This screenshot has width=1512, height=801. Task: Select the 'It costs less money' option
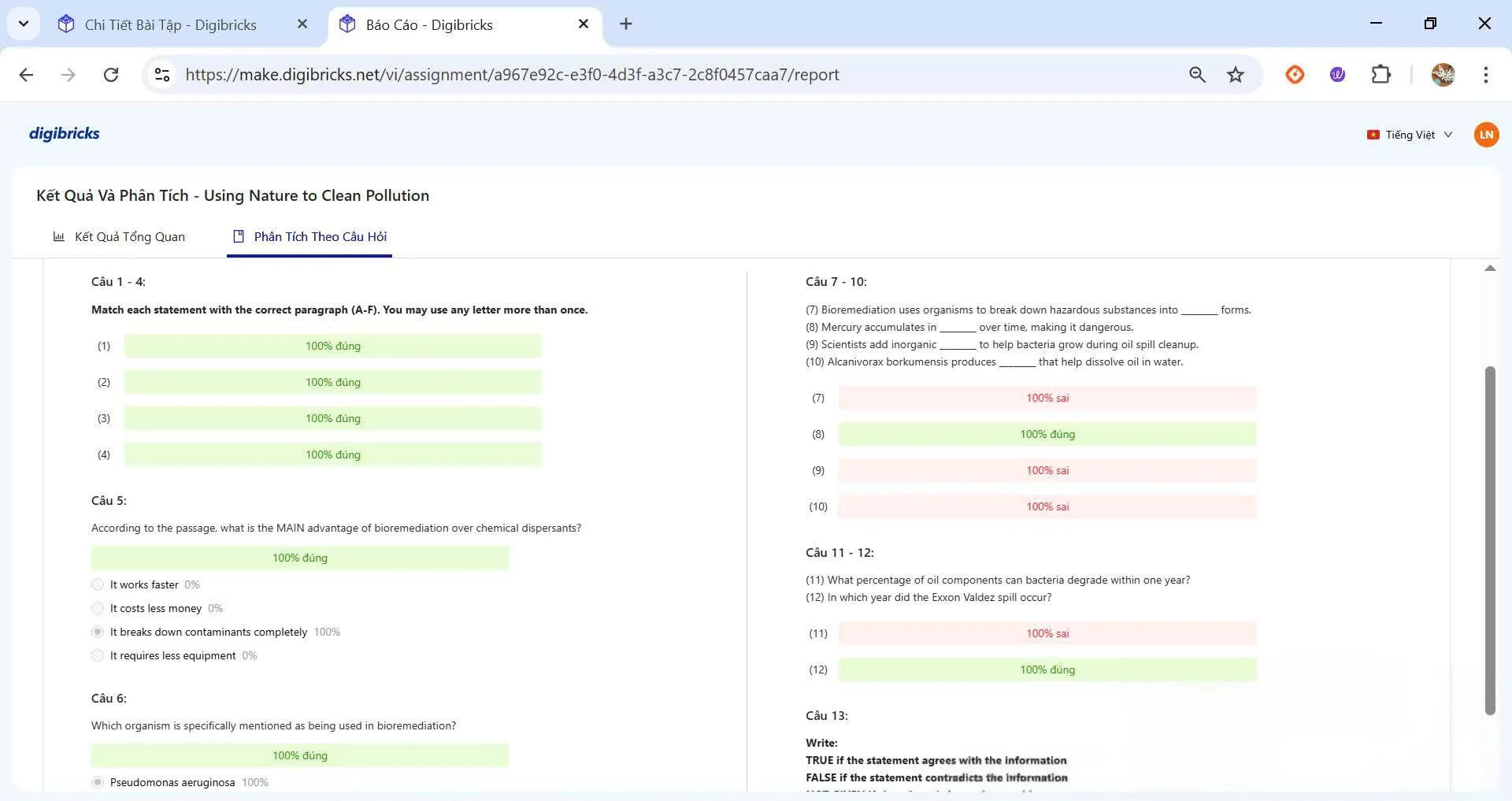(x=98, y=608)
